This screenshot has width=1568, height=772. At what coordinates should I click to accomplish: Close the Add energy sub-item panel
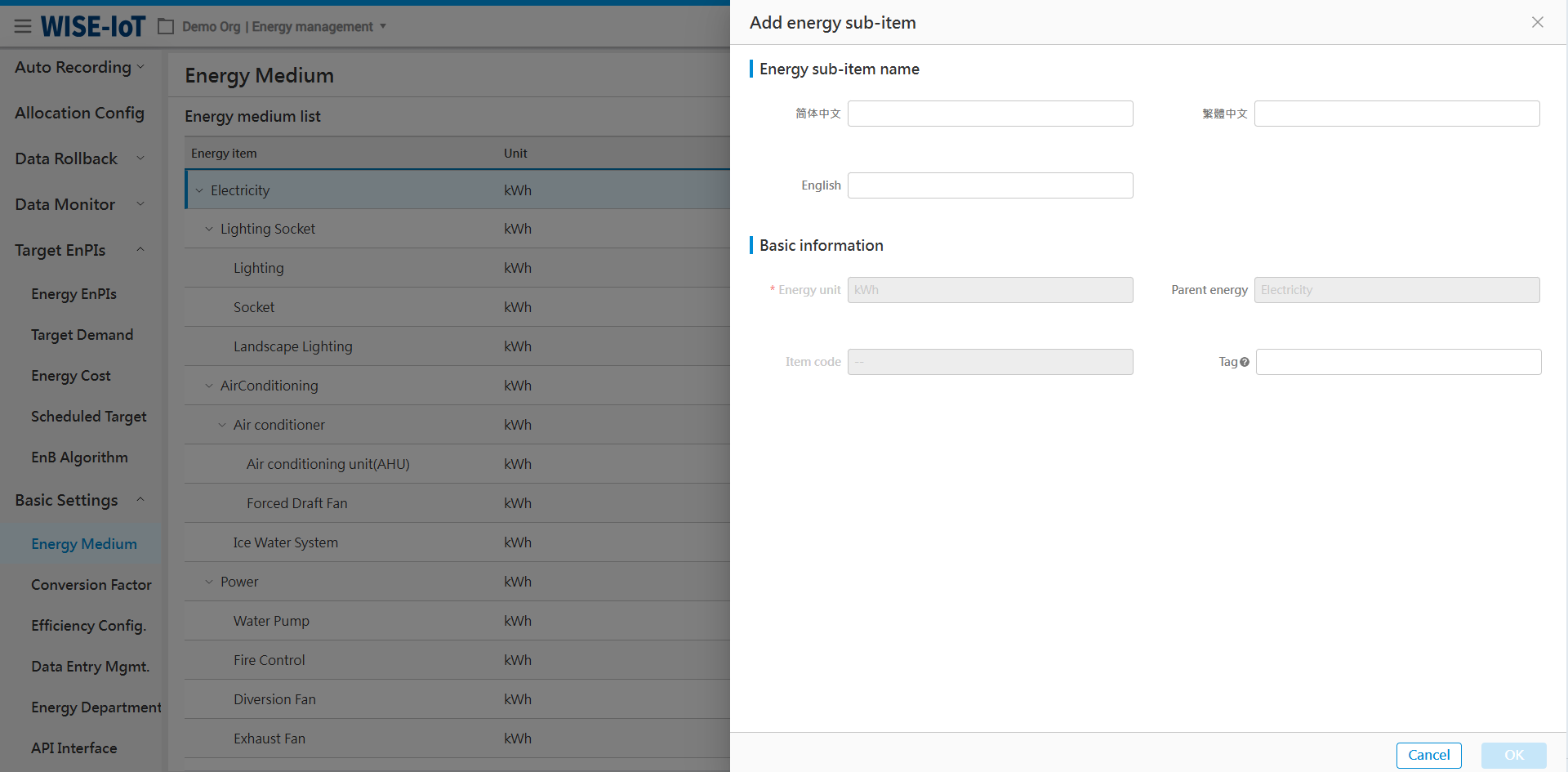(x=1537, y=23)
